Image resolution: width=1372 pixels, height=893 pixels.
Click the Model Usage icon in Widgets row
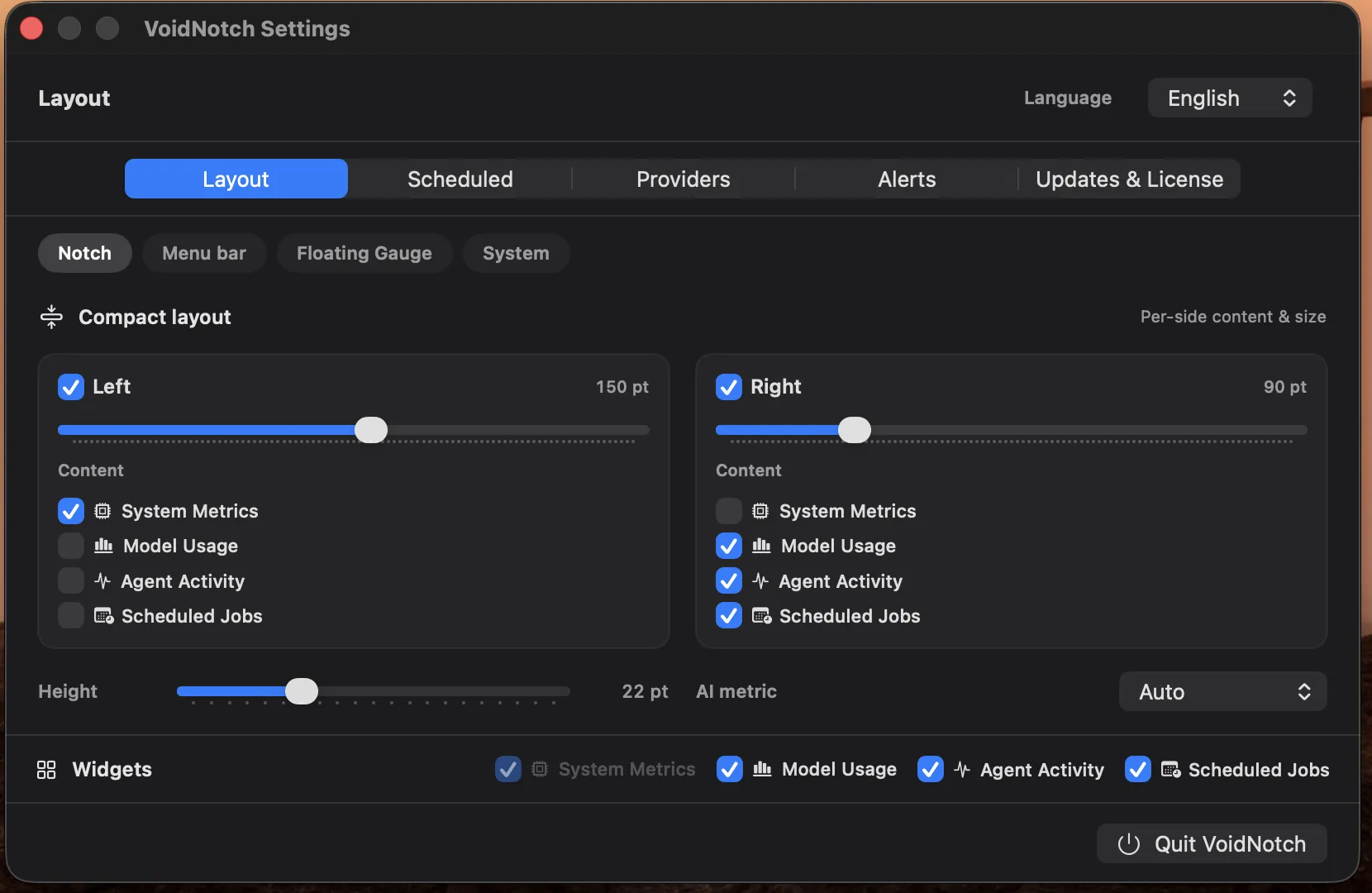(x=762, y=769)
